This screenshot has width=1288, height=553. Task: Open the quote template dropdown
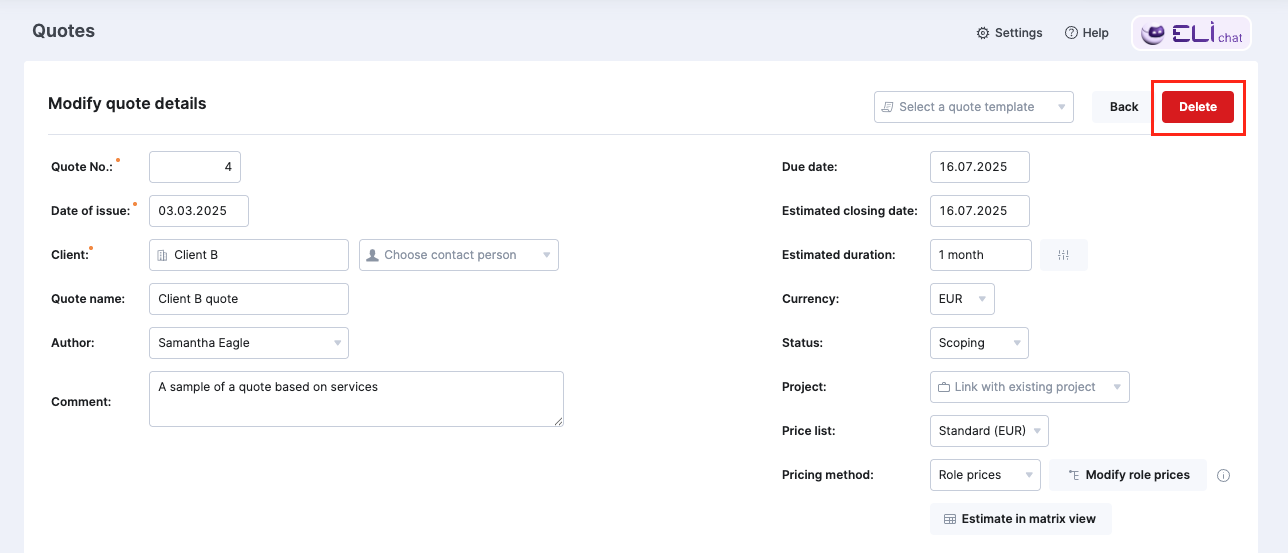pyautogui.click(x=974, y=107)
